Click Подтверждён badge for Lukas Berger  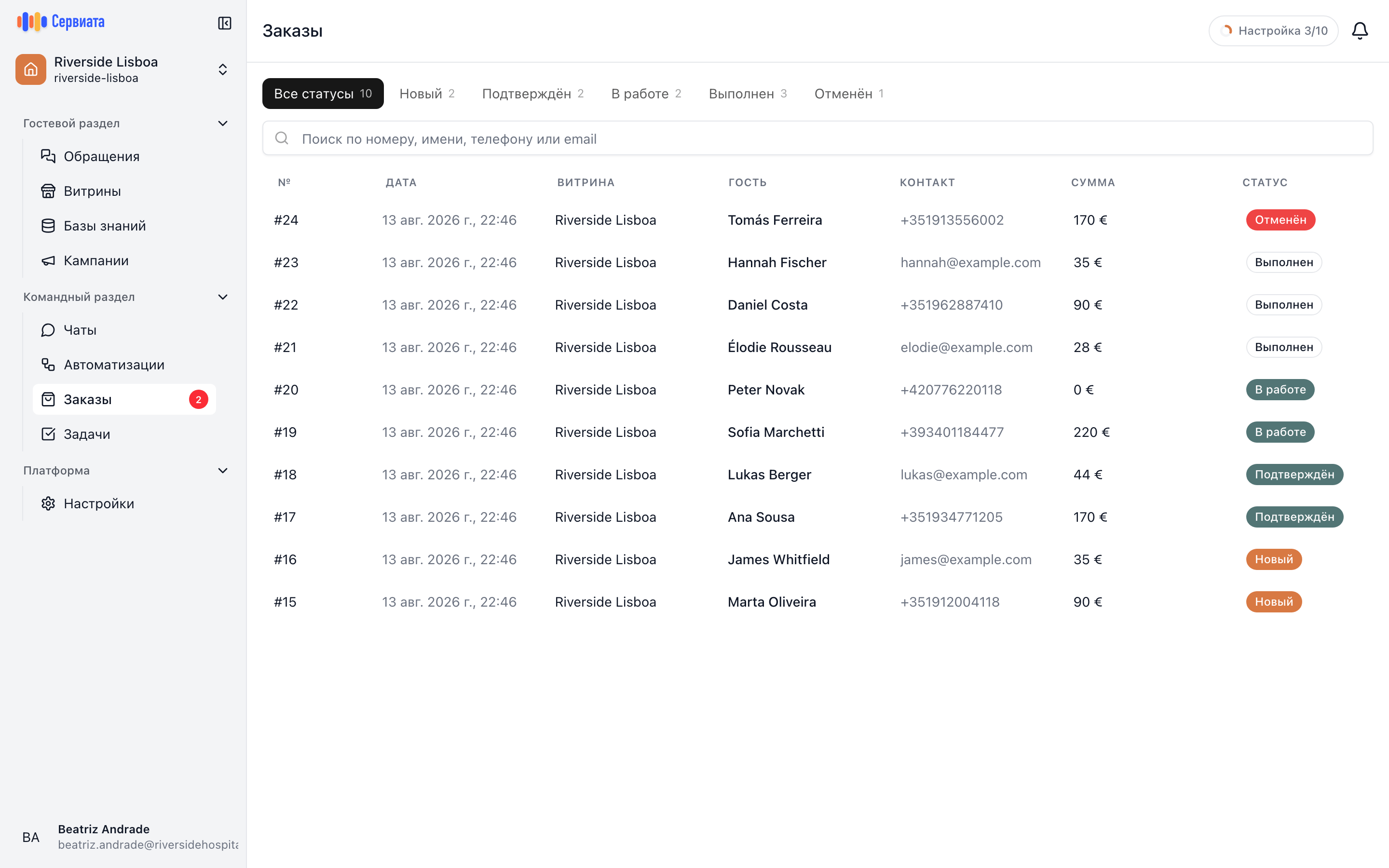pos(1294,475)
